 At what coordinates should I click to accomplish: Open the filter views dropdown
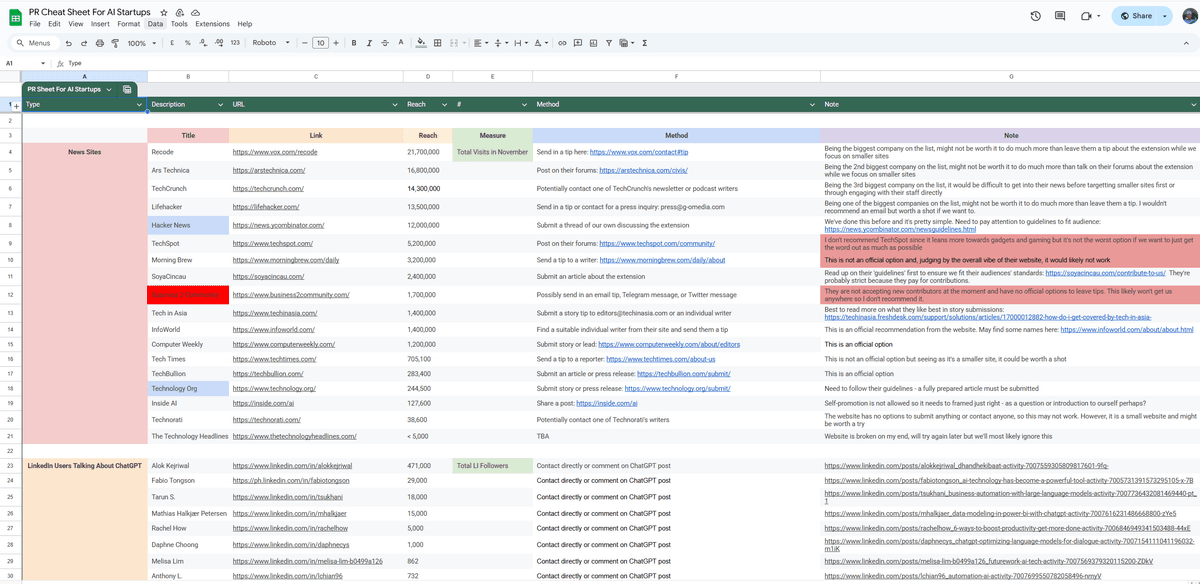coord(626,43)
